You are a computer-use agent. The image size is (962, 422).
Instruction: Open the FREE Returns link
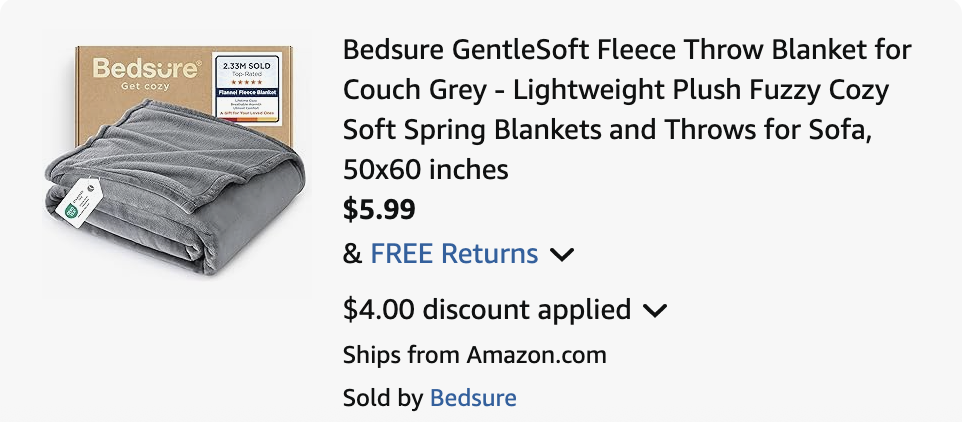454,254
